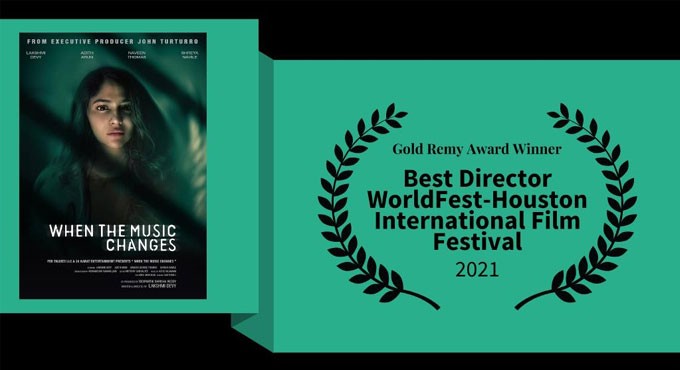Click the 'WHEN THE MUSIC CHANGES' poster title
Screen dimensions: 680x370
(x=113, y=238)
